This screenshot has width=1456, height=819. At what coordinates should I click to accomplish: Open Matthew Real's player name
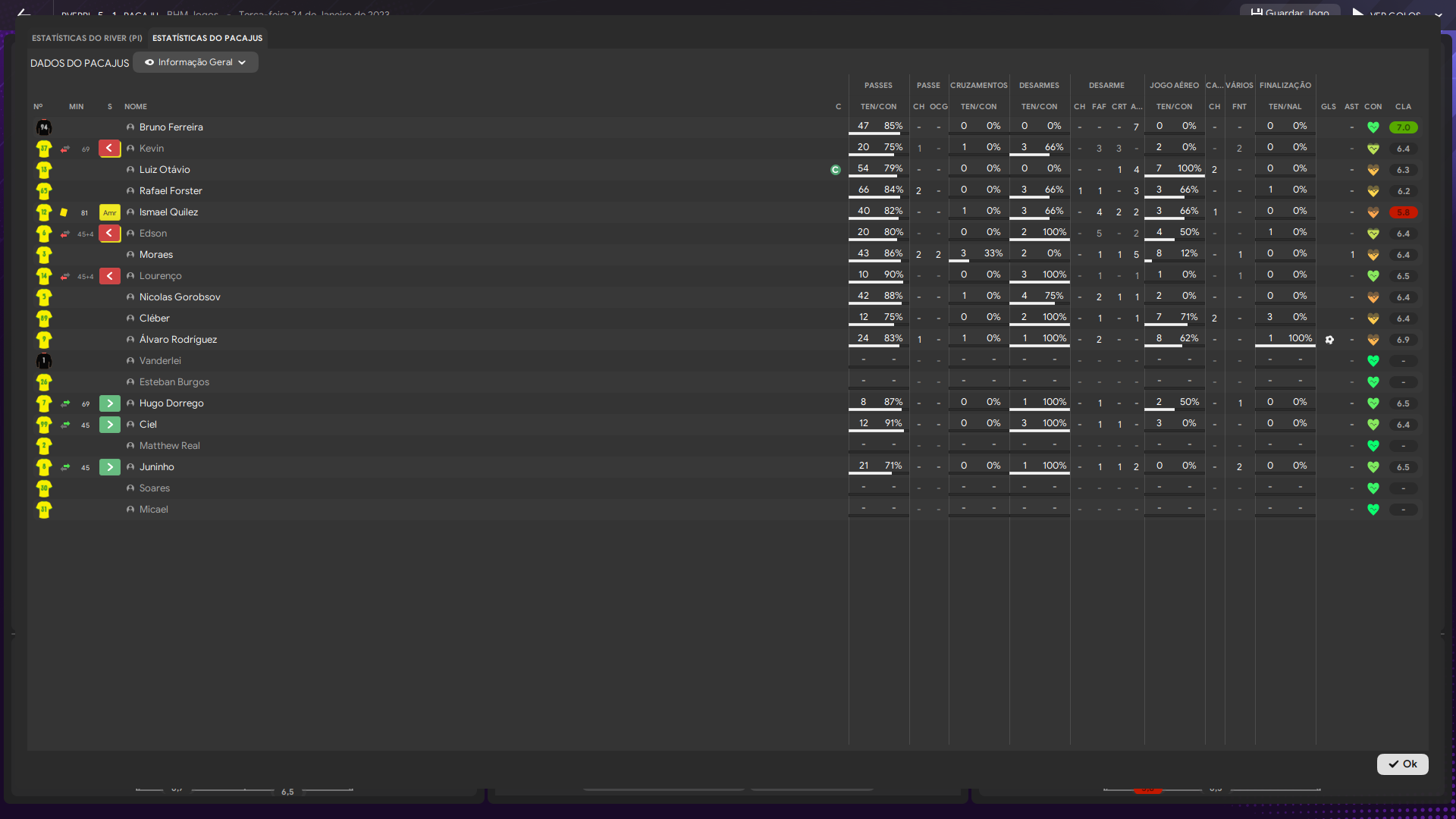(170, 446)
